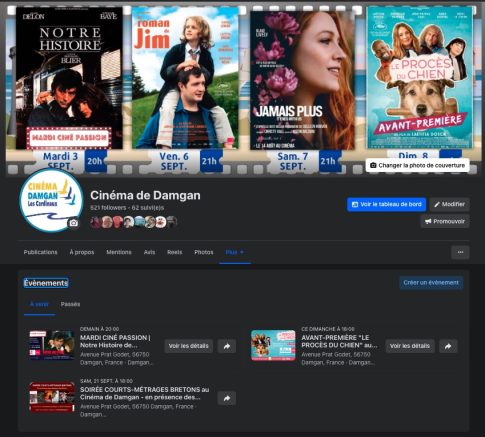Image resolution: width=485 pixels, height=437 pixels.
Task: Open the Reels tab
Action: 175,252
